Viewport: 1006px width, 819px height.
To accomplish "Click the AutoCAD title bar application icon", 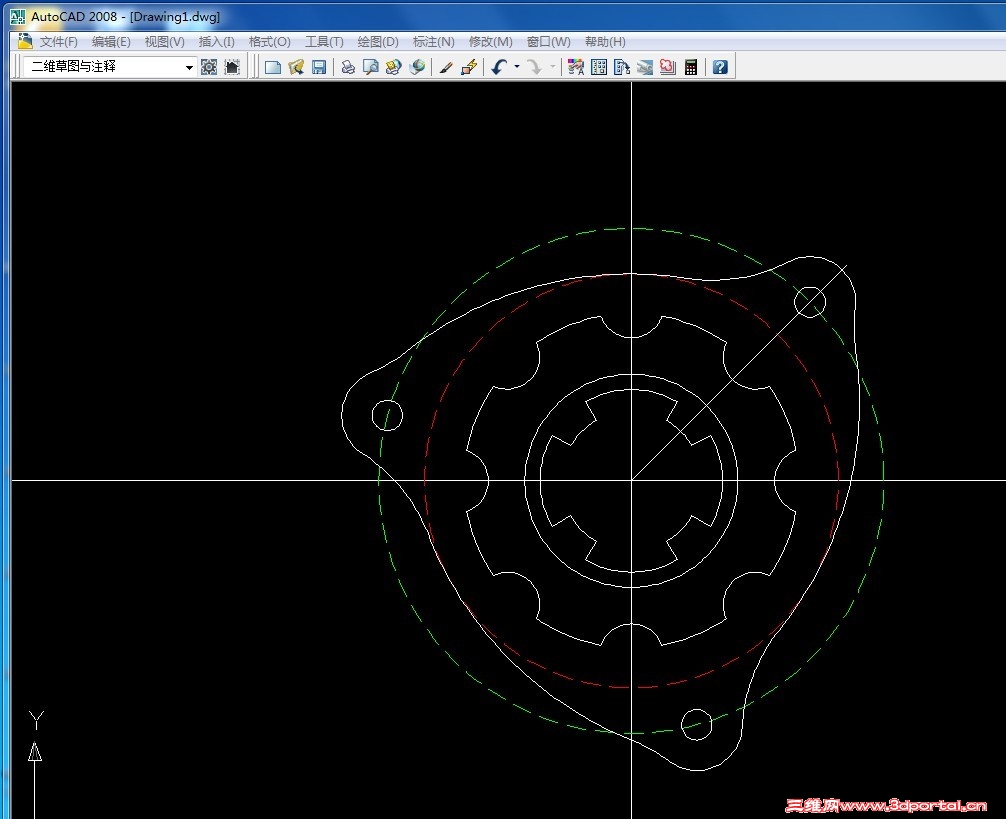I will click(18, 17).
